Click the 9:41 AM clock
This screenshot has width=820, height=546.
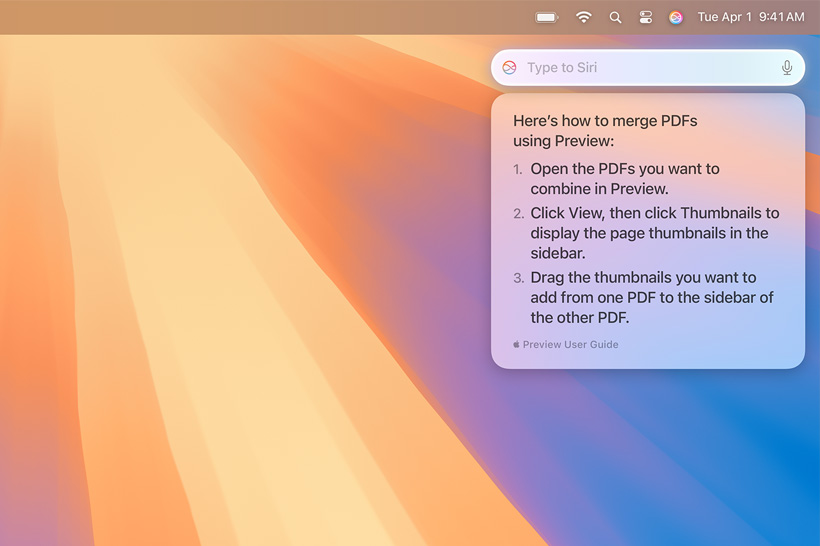coord(781,17)
